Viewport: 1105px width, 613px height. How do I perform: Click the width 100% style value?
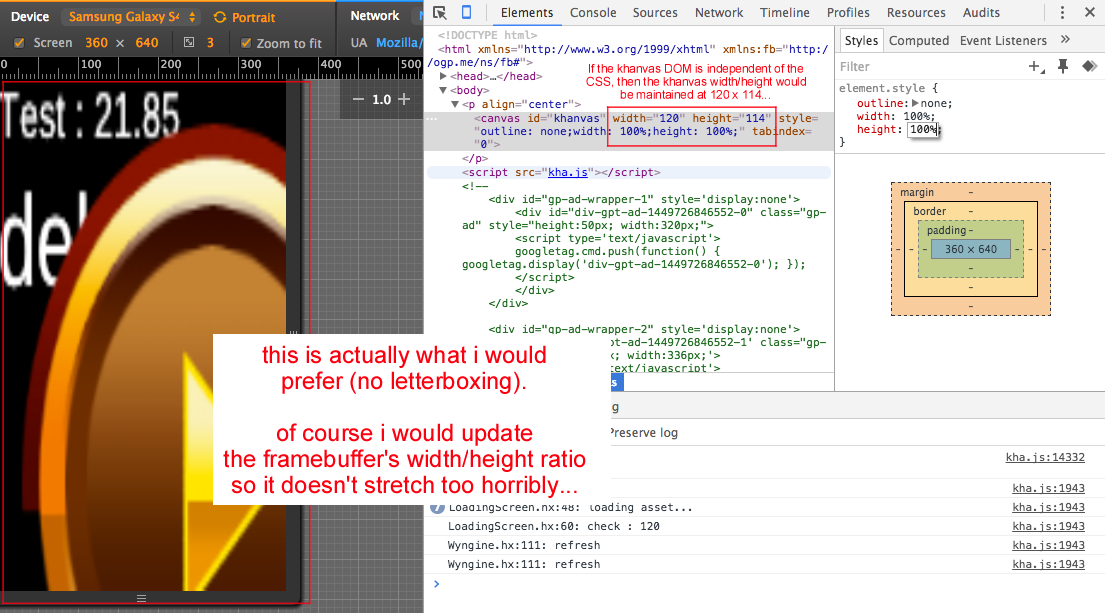point(919,116)
